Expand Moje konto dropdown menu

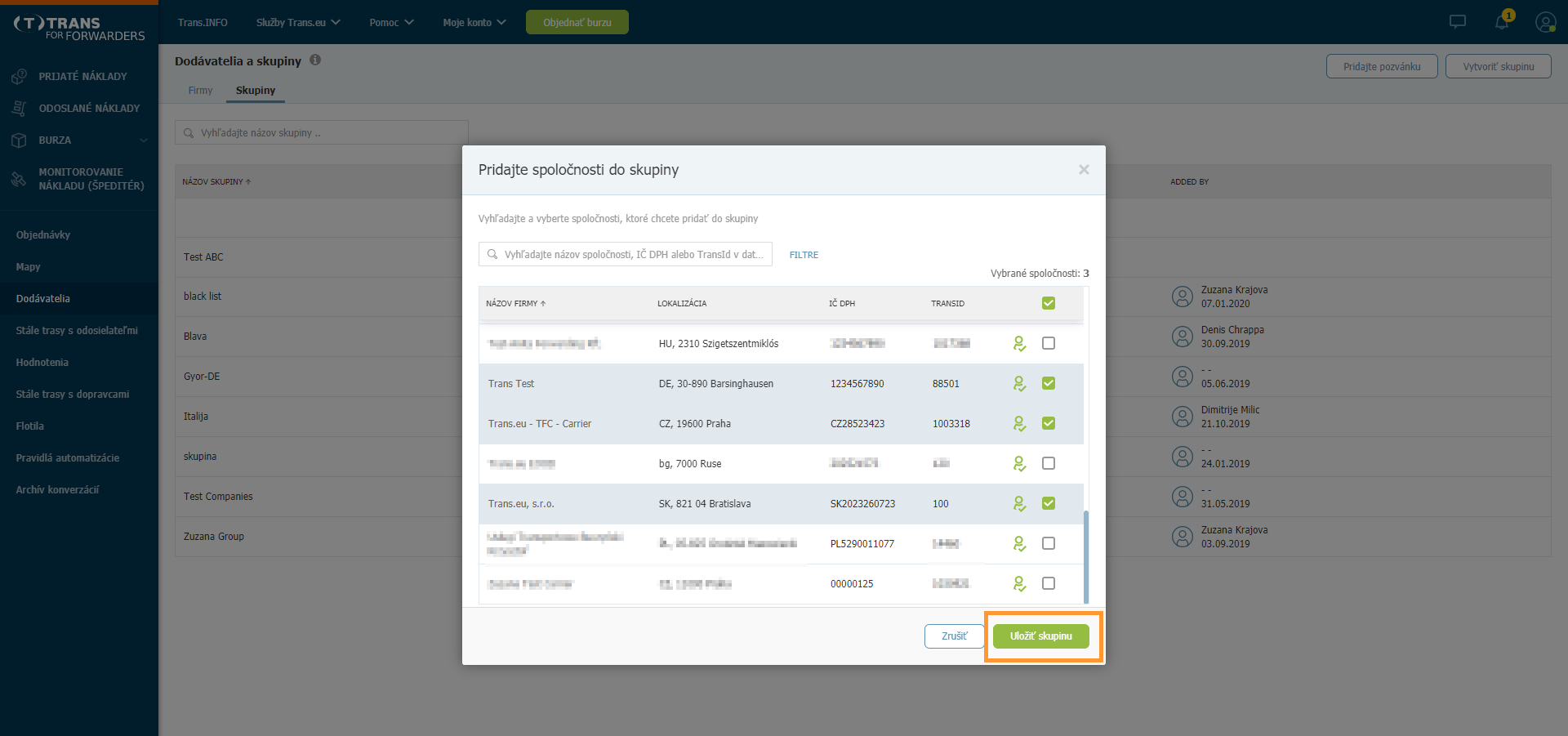click(474, 22)
